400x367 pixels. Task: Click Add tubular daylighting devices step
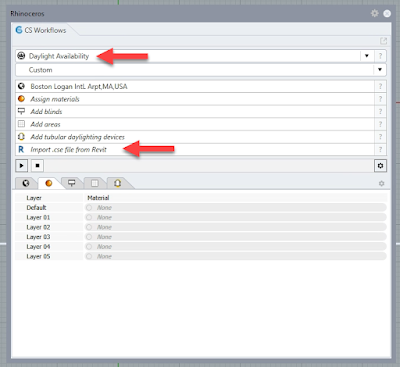pyautogui.click(x=195, y=137)
